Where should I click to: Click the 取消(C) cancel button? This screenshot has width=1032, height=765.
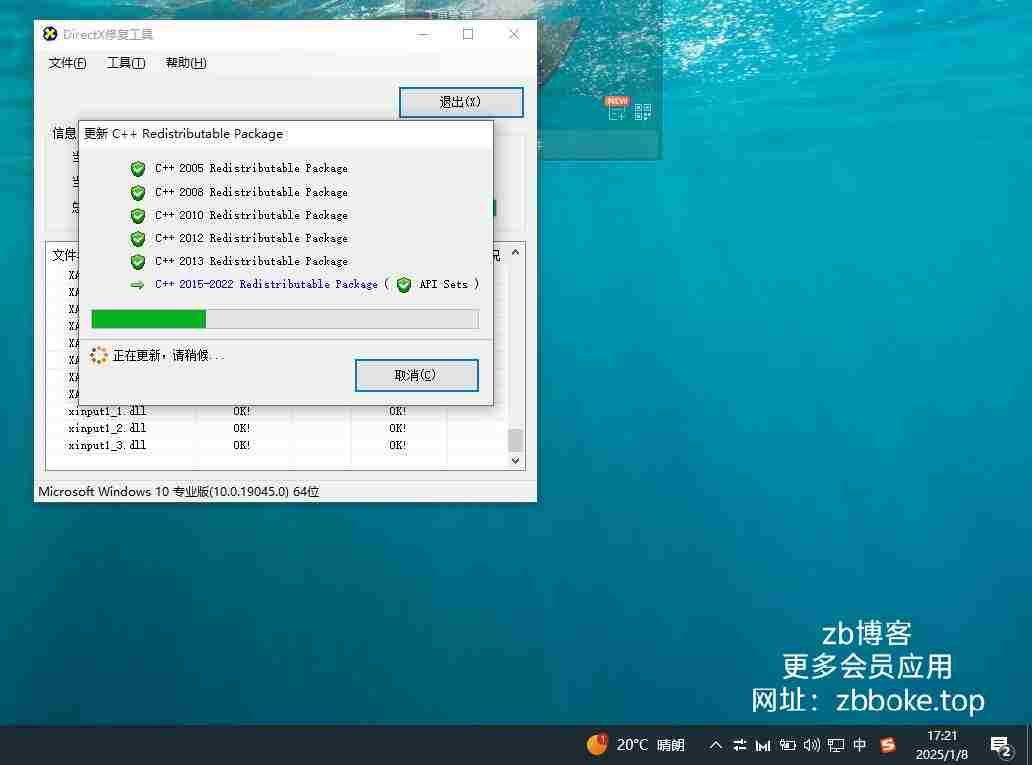[x=417, y=375]
